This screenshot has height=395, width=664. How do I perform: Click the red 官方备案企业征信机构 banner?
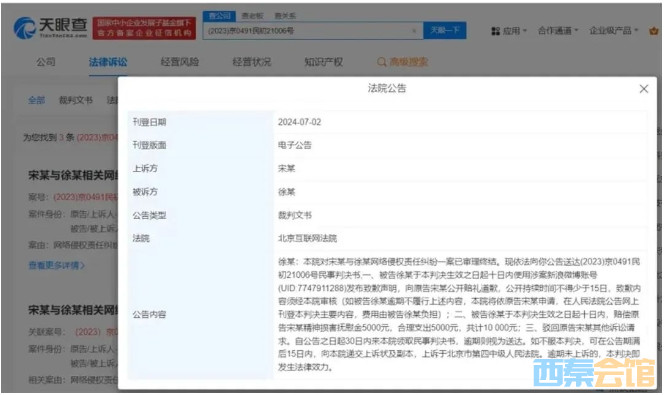[144, 28]
